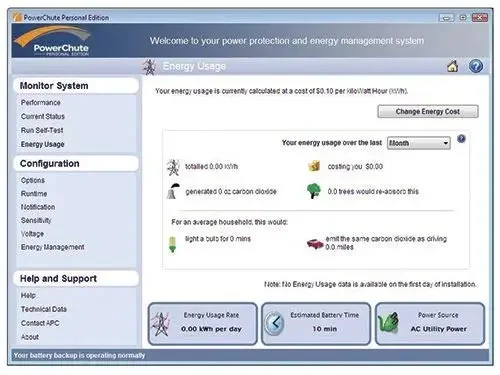Click the red car carbon dioxide icon
Screen dimensions: 500x375
pos(315,244)
